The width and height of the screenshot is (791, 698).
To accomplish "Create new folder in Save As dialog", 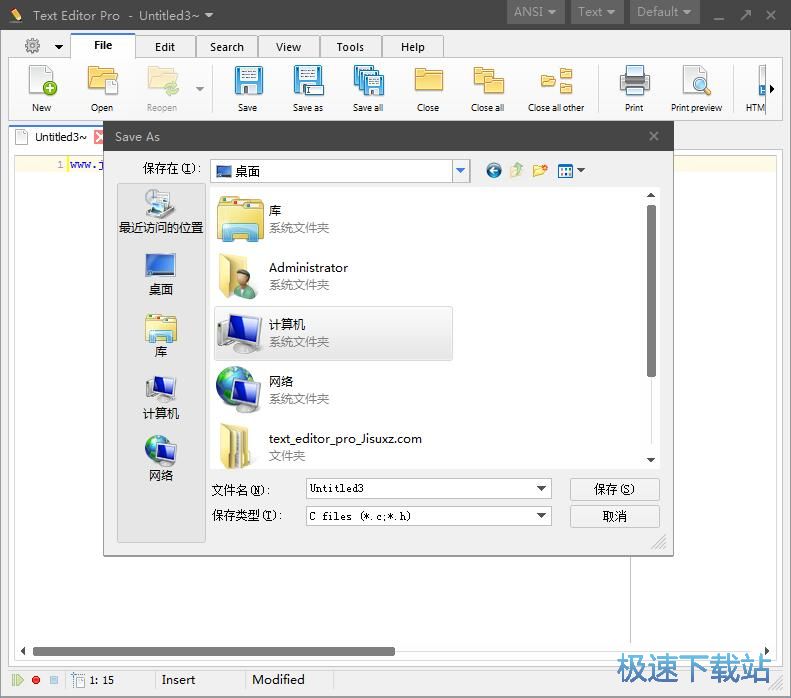I will tap(540, 171).
